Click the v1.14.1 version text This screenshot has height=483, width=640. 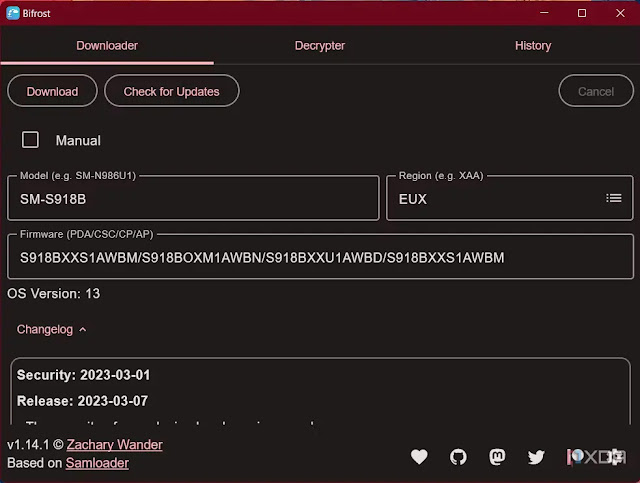[x=28, y=445]
